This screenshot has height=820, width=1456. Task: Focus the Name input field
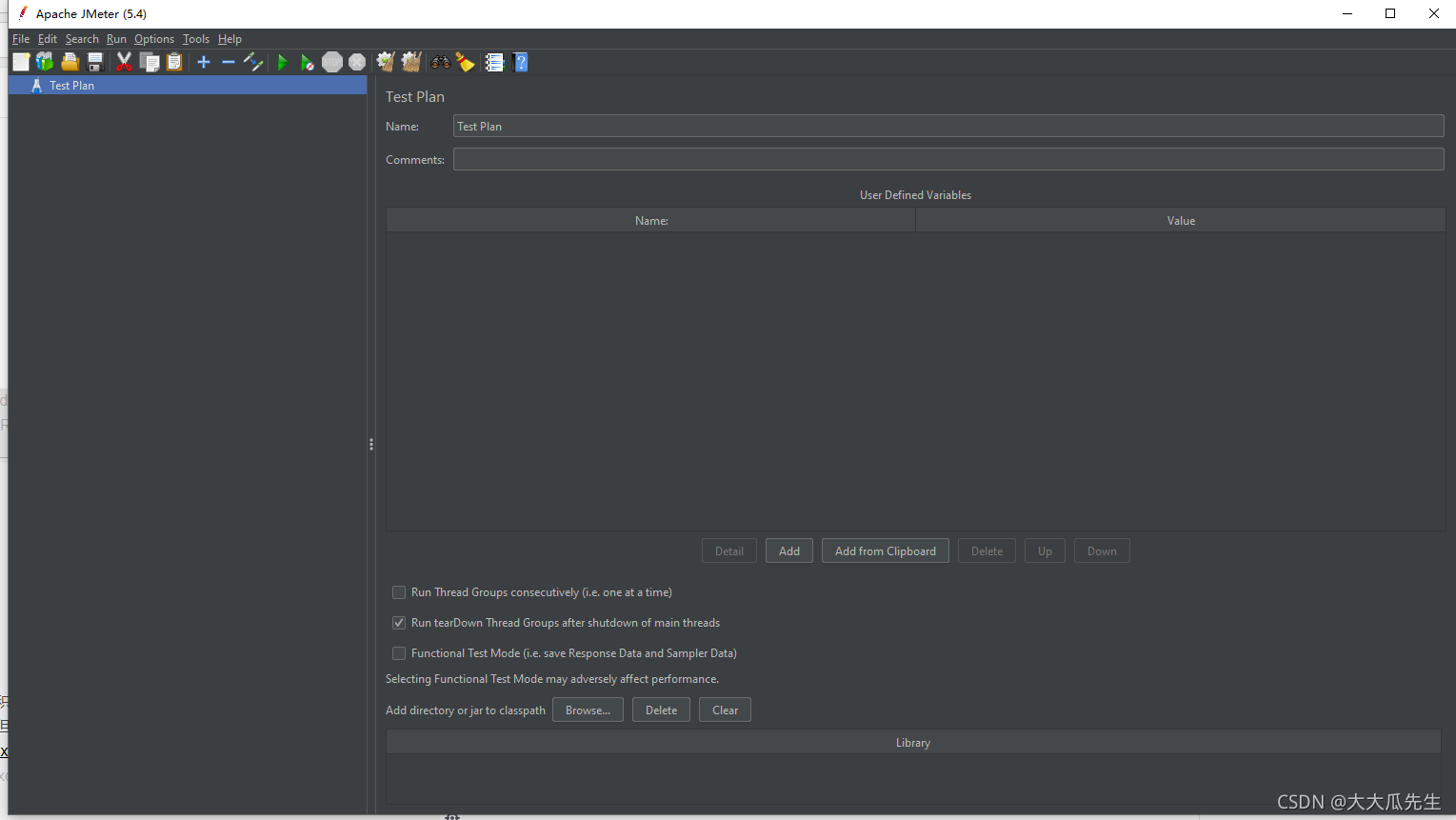click(948, 126)
